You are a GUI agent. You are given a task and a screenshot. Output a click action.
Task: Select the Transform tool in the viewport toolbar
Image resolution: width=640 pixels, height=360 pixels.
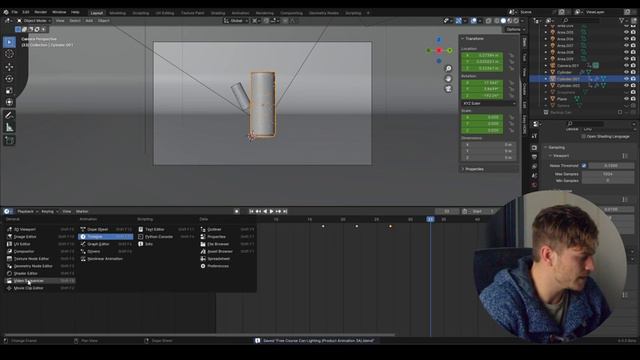9,102
